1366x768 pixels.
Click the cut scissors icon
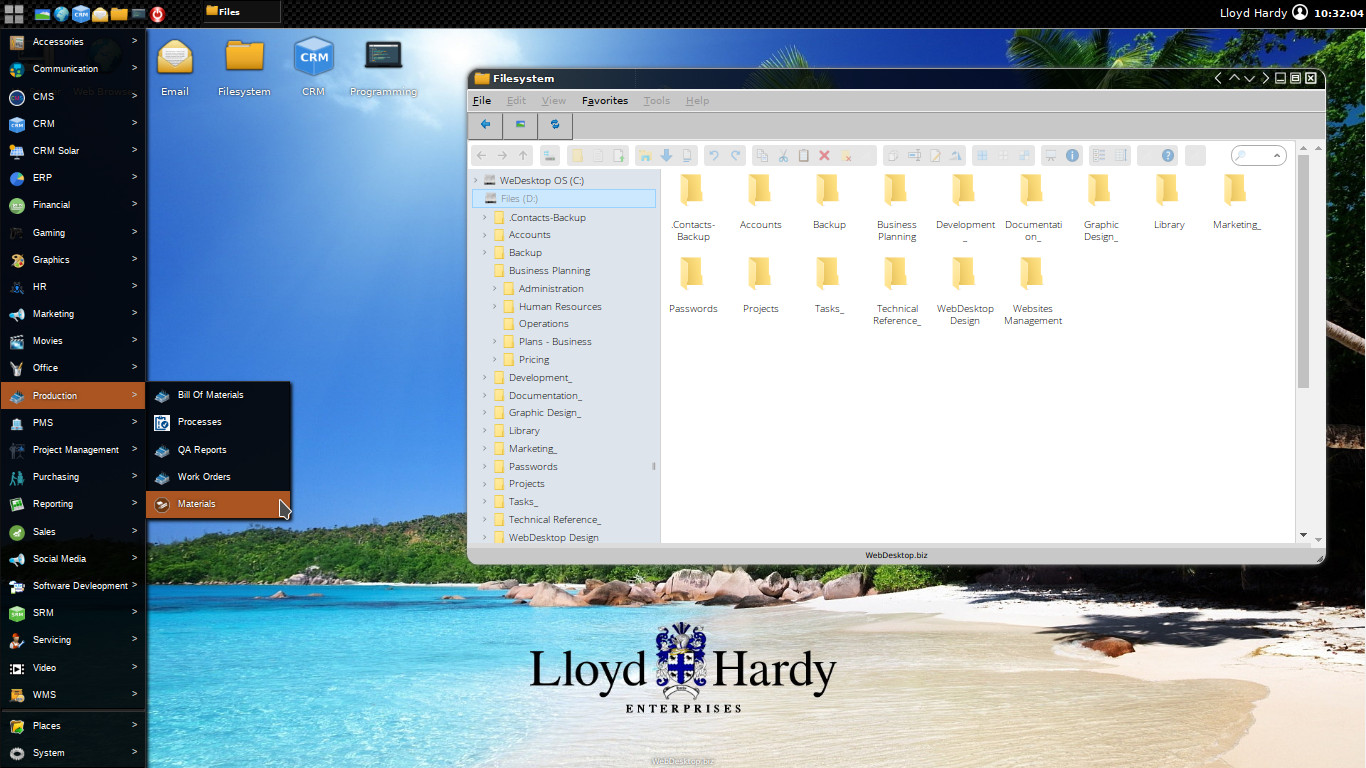point(783,156)
